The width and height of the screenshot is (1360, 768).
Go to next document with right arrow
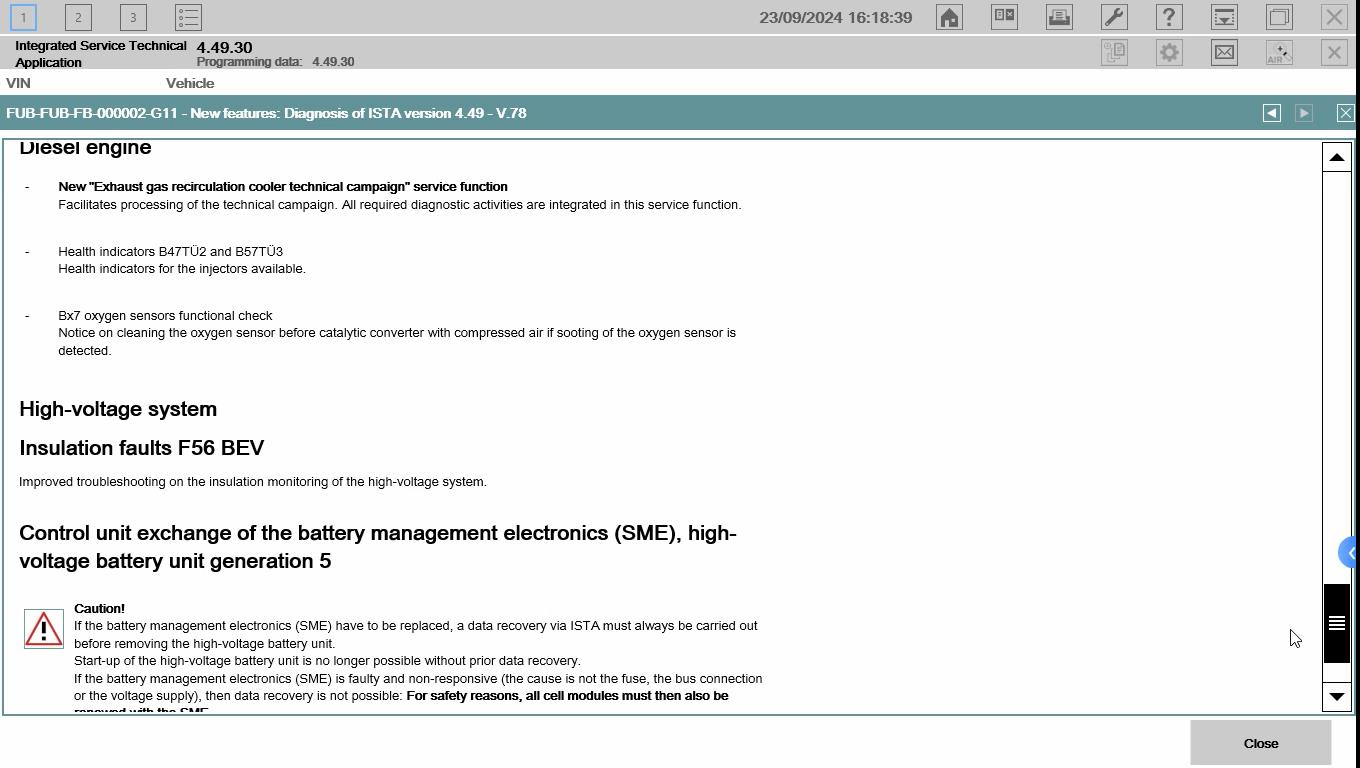(1304, 113)
